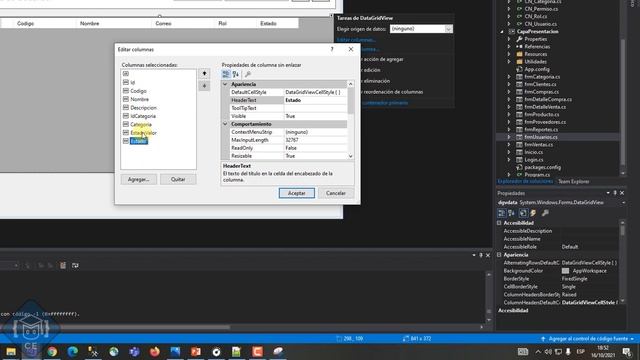Click the ContextMenuStrip value (ninguno)

click(x=316, y=132)
